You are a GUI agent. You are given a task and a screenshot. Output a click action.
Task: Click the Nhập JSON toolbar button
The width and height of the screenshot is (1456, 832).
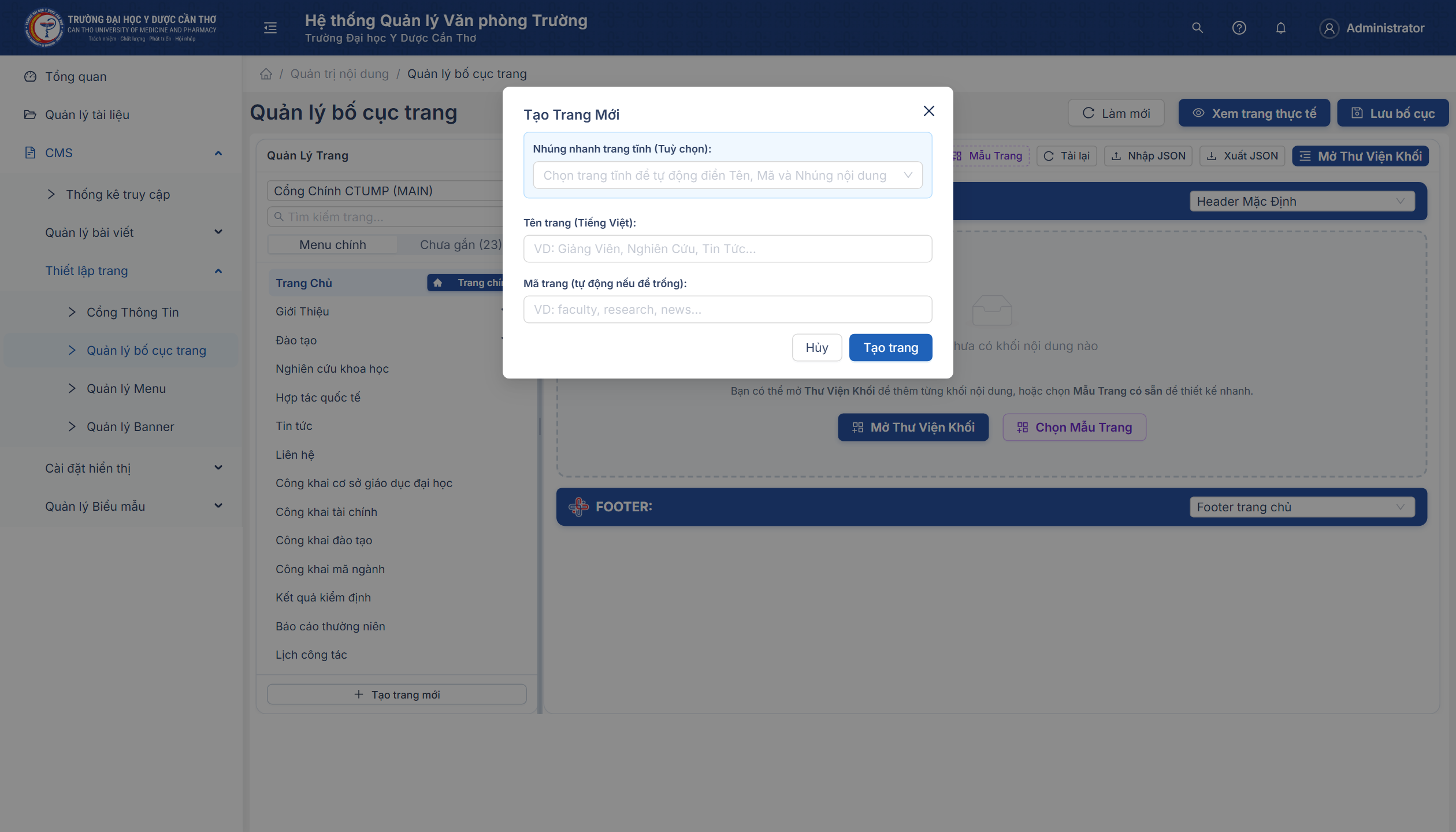coord(1148,156)
